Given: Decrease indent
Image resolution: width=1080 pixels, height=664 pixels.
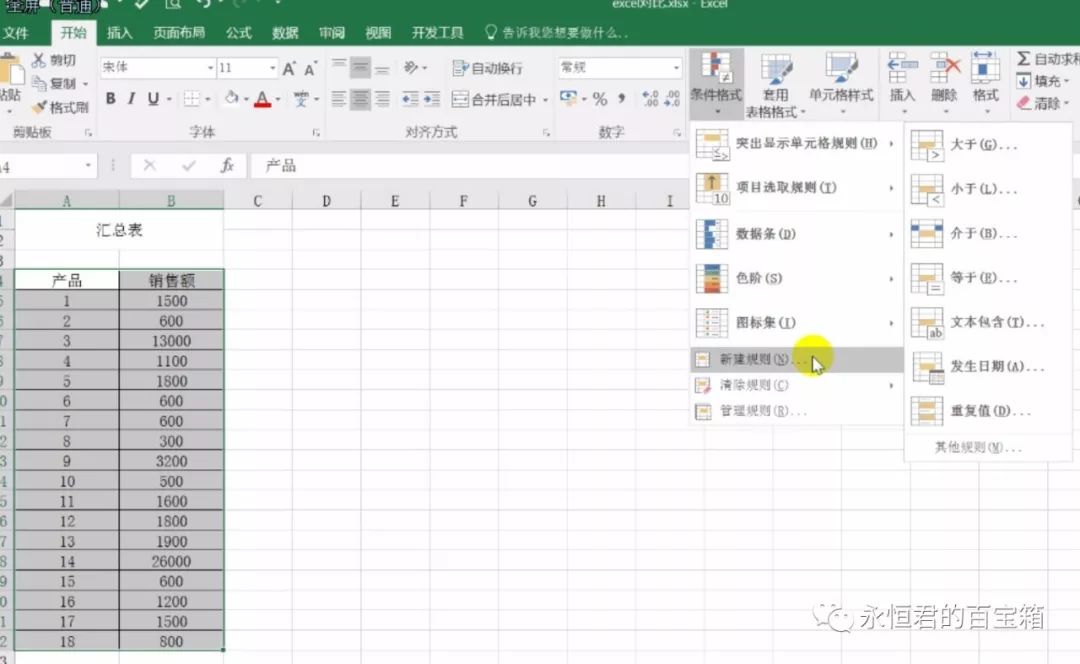Looking at the screenshot, I should 410,99.
